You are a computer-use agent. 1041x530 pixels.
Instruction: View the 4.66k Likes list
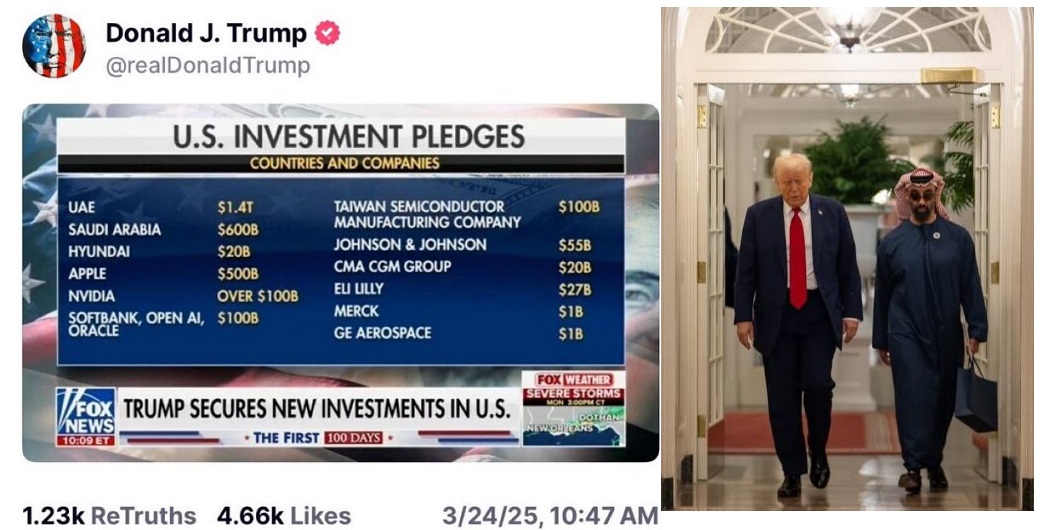click(x=284, y=516)
